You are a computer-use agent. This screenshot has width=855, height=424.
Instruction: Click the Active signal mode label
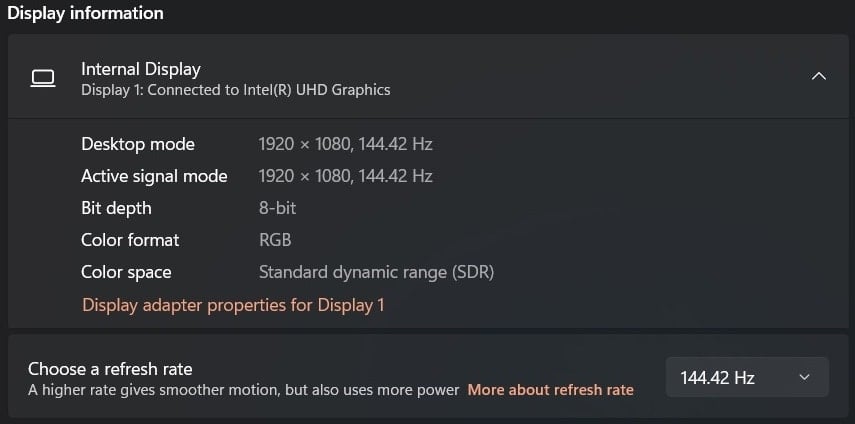154,176
